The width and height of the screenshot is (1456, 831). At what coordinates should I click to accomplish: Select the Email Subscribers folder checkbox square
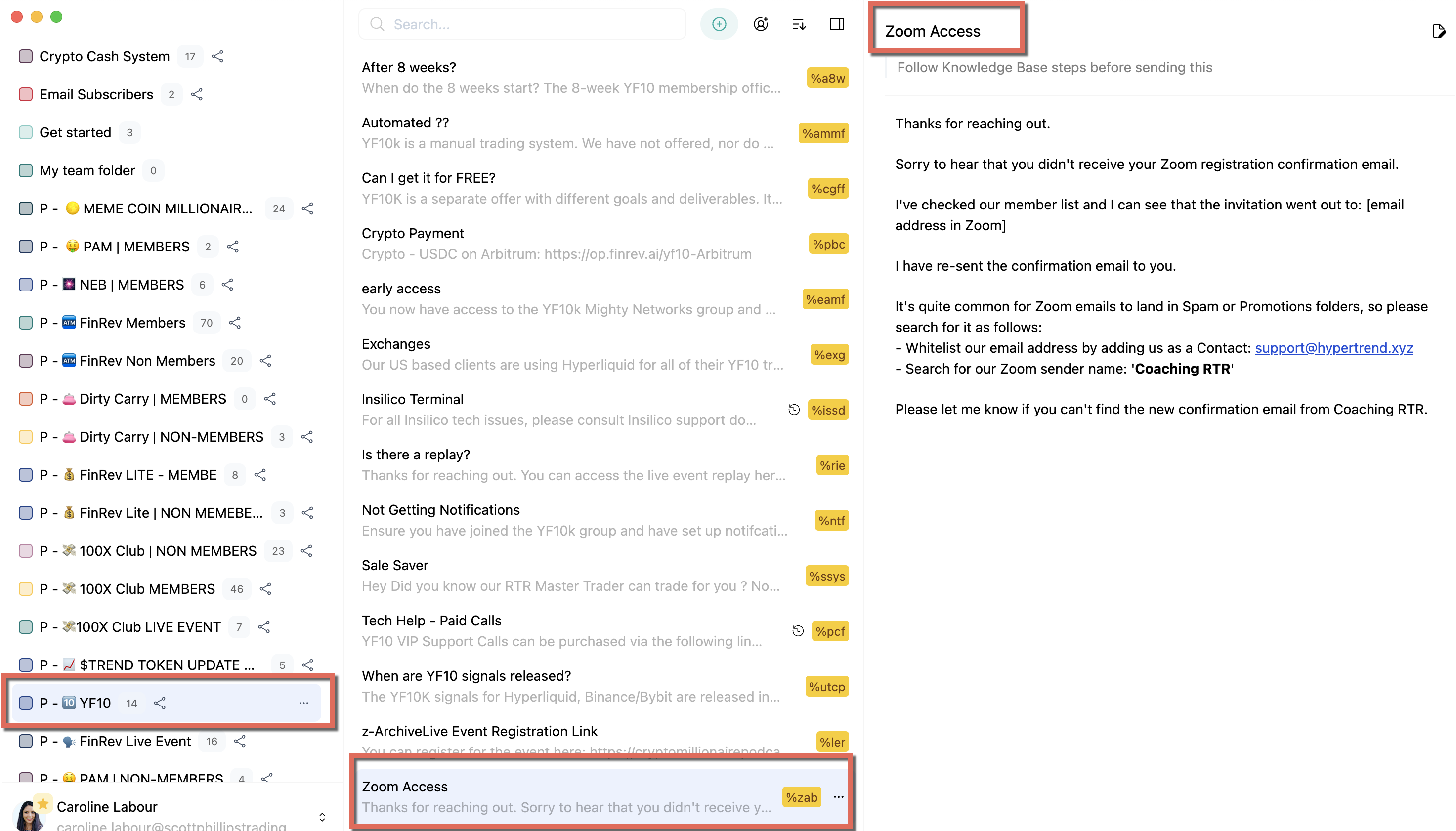(26, 95)
